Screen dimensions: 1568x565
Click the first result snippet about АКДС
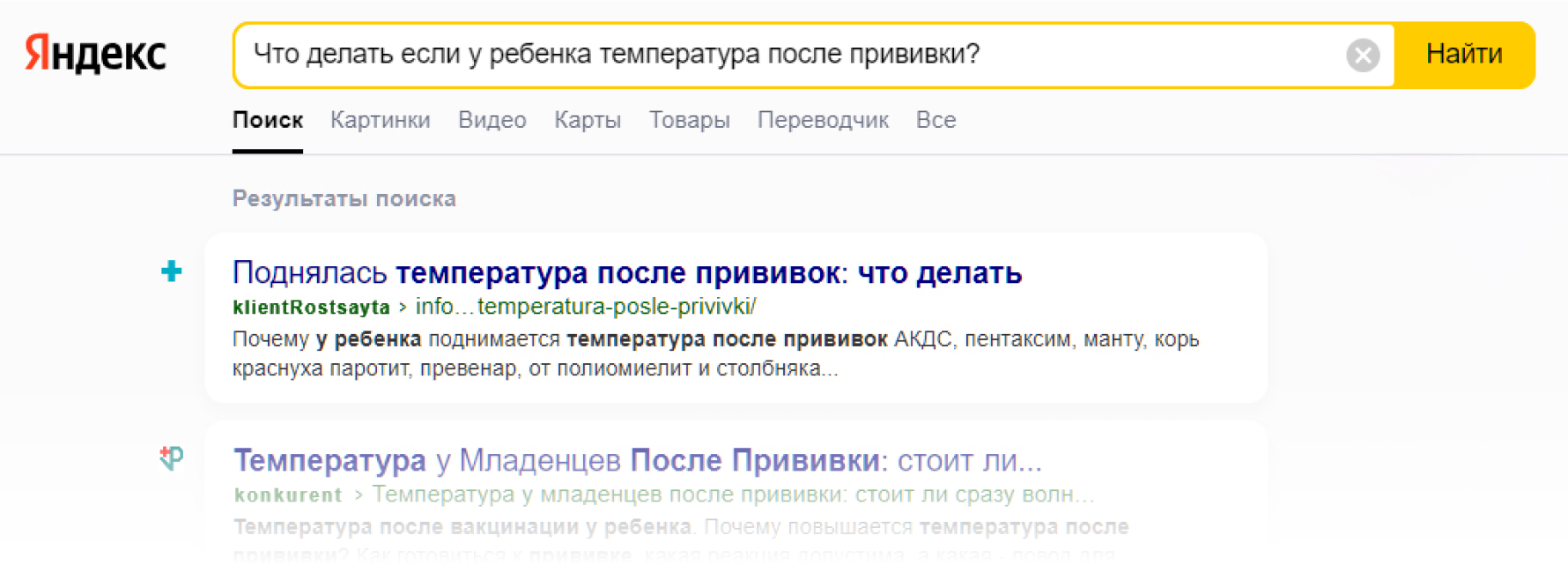714,353
